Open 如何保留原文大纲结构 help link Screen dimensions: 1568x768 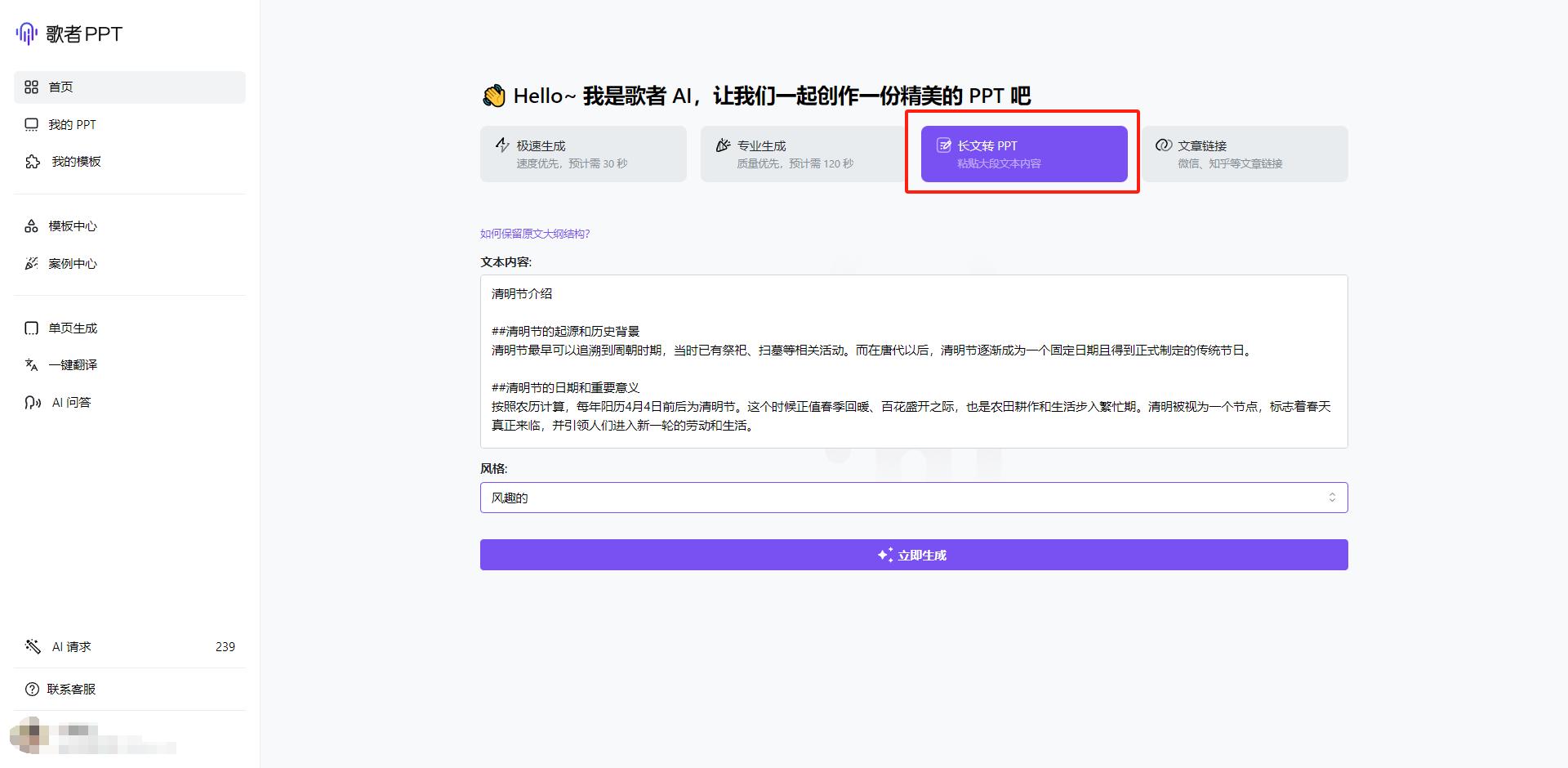534,233
